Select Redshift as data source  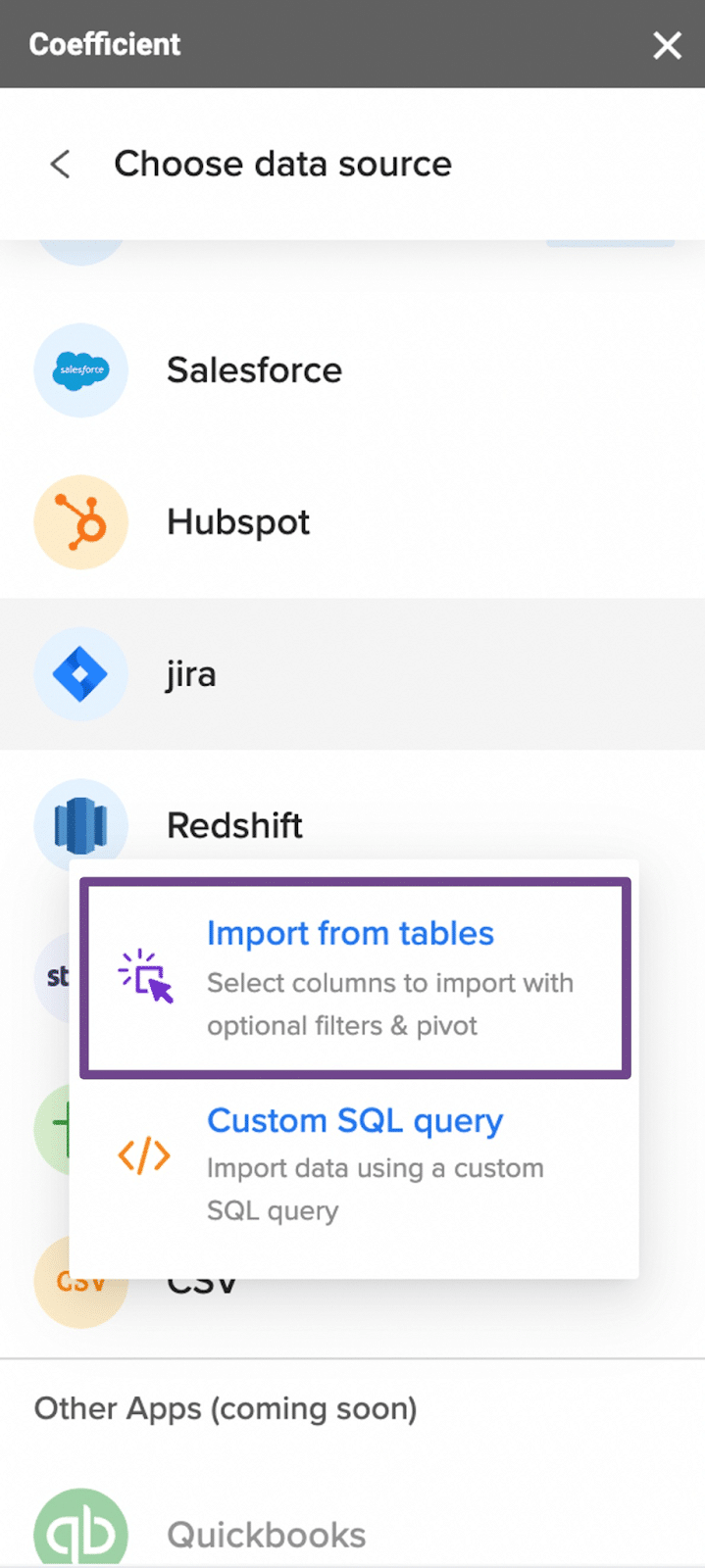tap(234, 826)
